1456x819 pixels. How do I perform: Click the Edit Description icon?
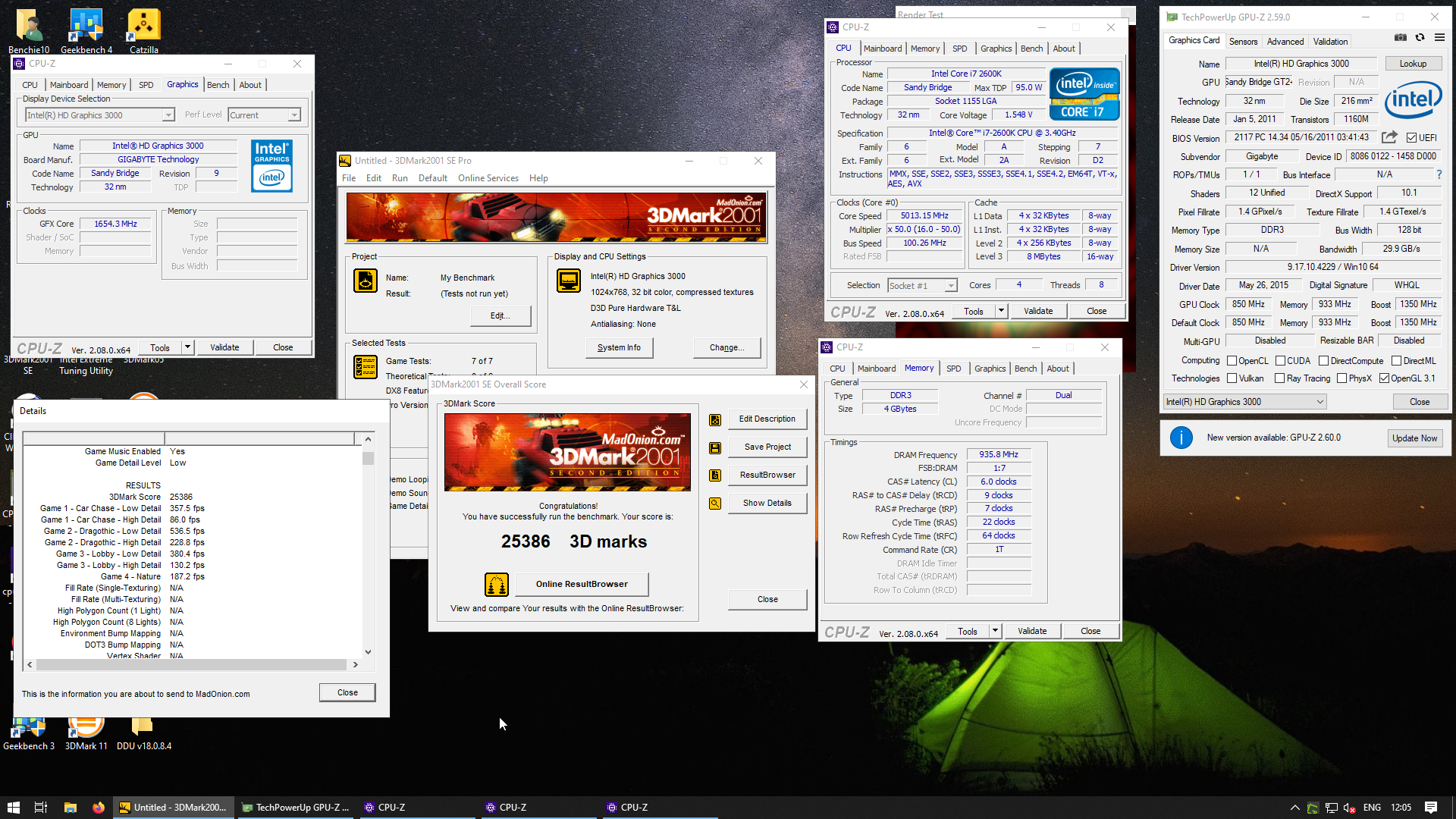tap(715, 420)
